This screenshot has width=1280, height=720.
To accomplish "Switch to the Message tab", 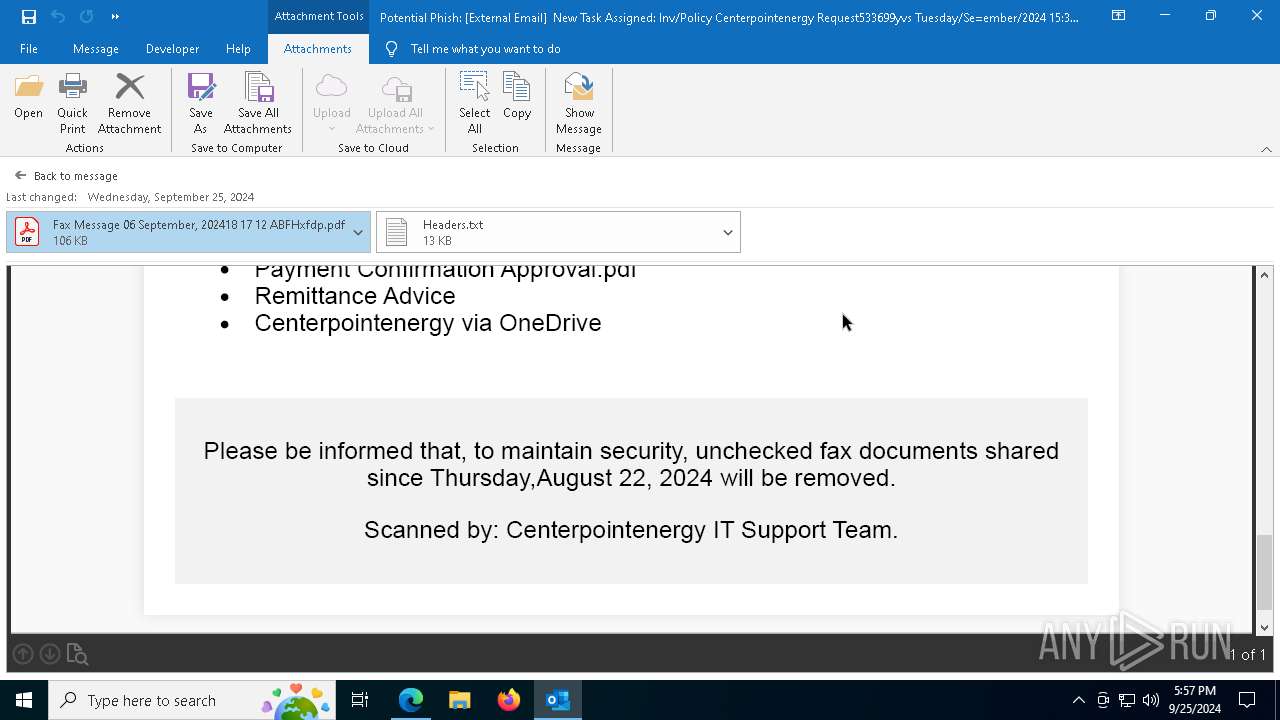I will [x=96, y=48].
